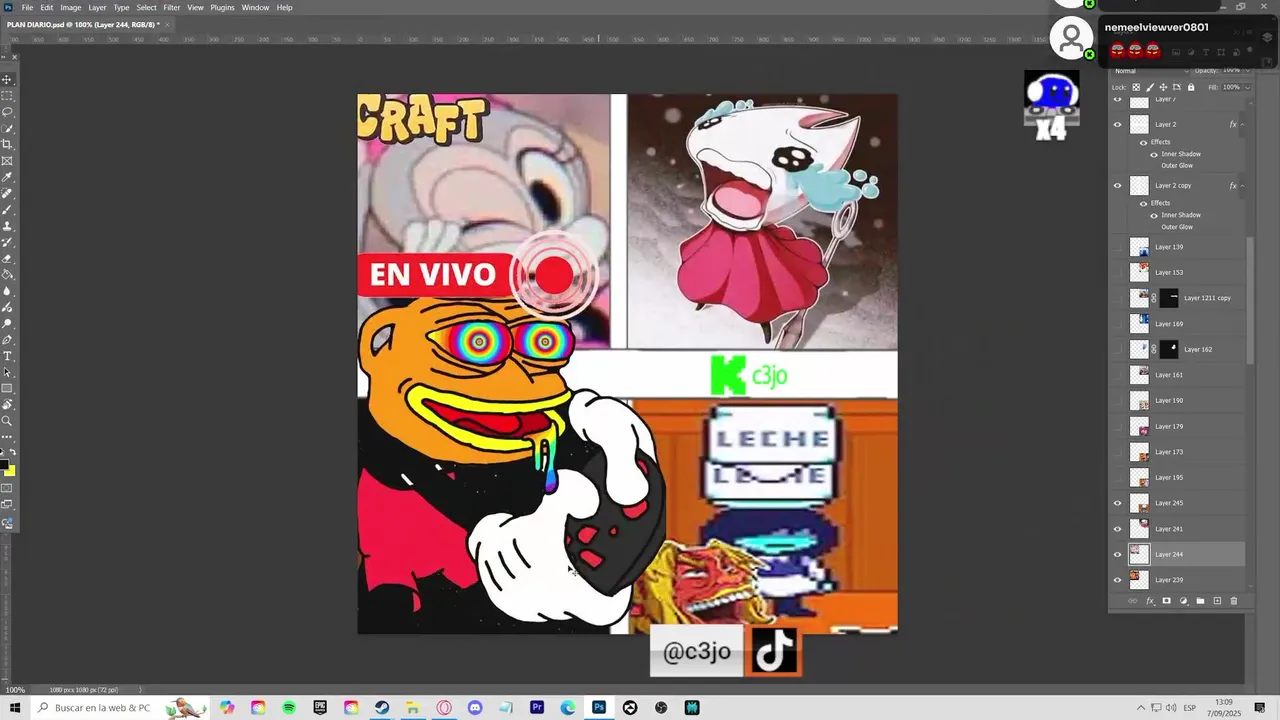Select the Pen tool

7,339
